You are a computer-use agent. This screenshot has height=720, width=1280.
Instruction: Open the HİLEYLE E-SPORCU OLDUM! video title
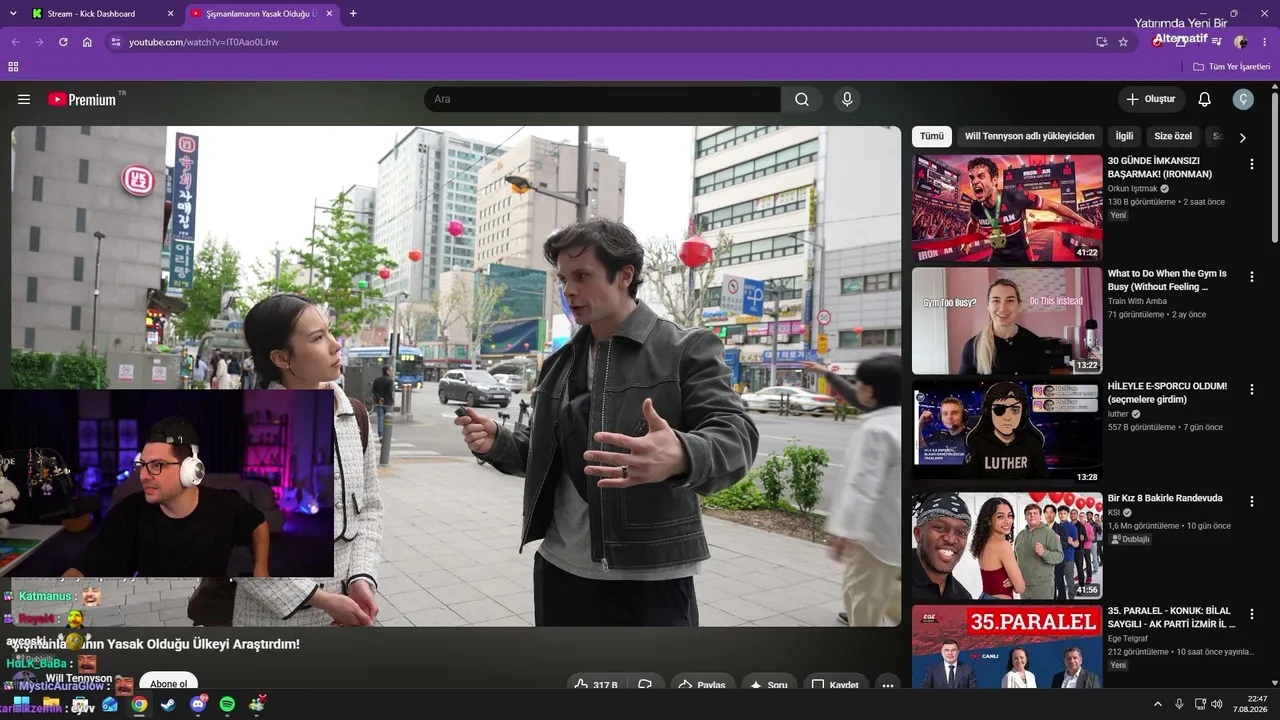[x=1167, y=392]
